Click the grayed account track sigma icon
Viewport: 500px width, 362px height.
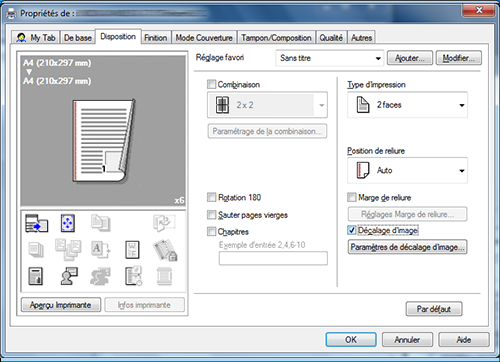(100, 276)
